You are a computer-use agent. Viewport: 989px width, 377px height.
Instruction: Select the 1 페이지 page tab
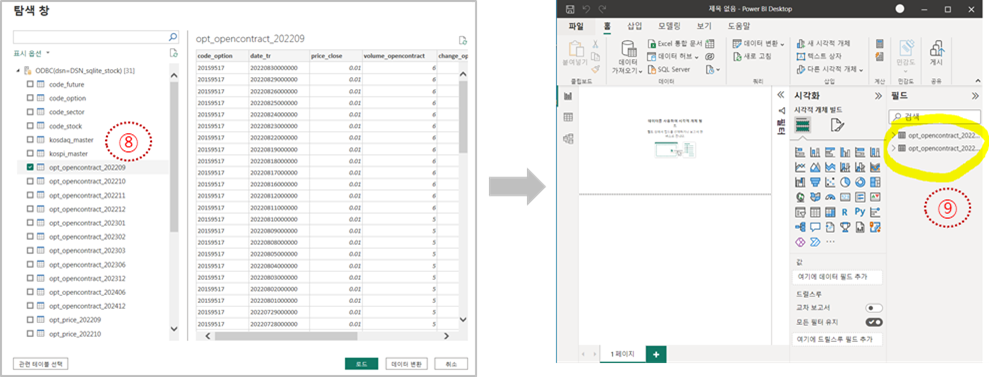click(622, 354)
